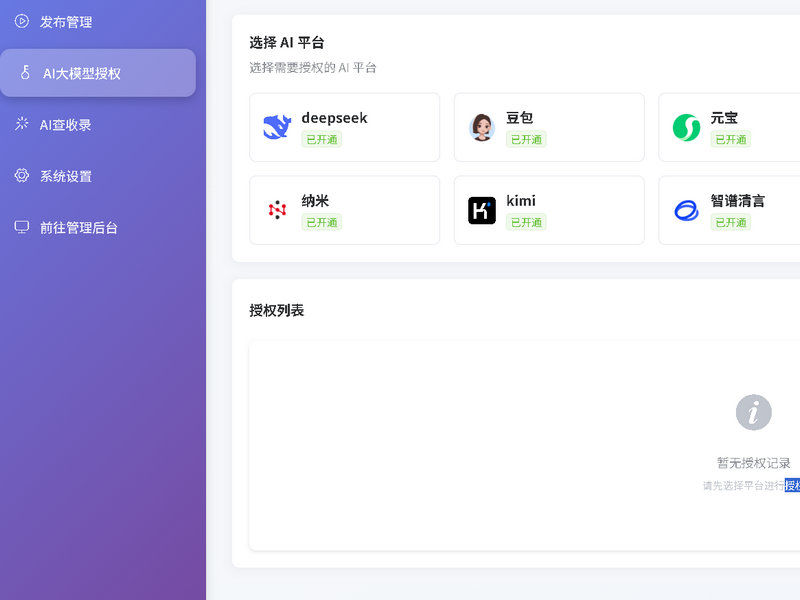Select the black kimi logo icon

pyautogui.click(x=481, y=210)
